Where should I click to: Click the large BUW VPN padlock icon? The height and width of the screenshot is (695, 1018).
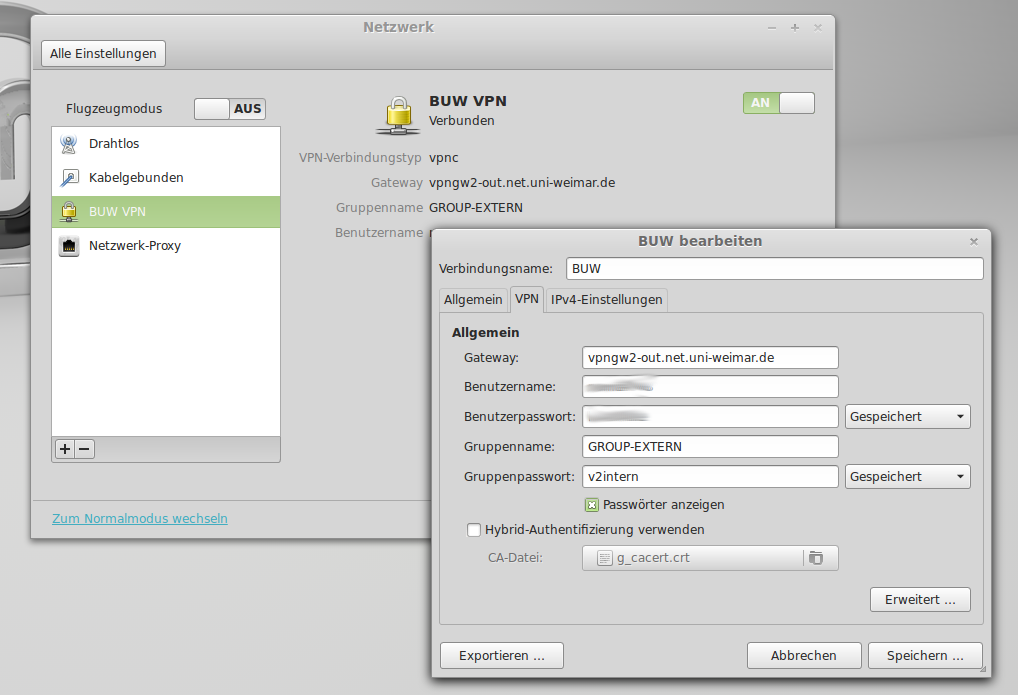tap(397, 114)
